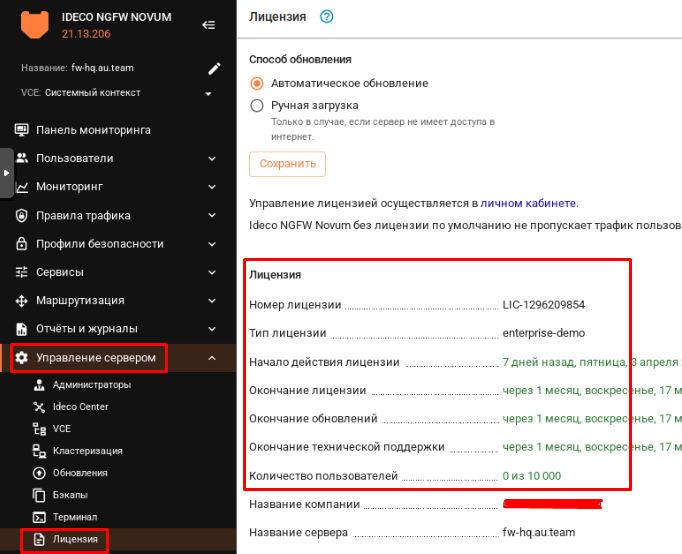The height and width of the screenshot is (554, 682).
Task: Select Автоматическое обновление radio option
Action: click(x=257, y=83)
